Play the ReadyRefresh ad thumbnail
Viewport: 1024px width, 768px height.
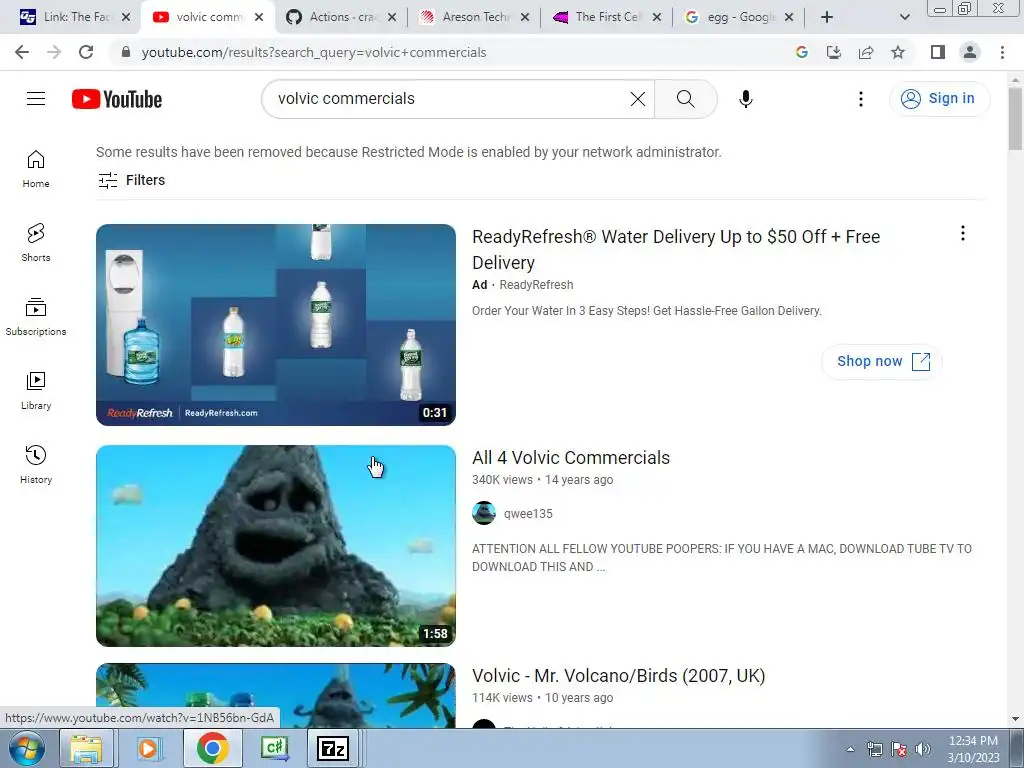click(x=276, y=325)
